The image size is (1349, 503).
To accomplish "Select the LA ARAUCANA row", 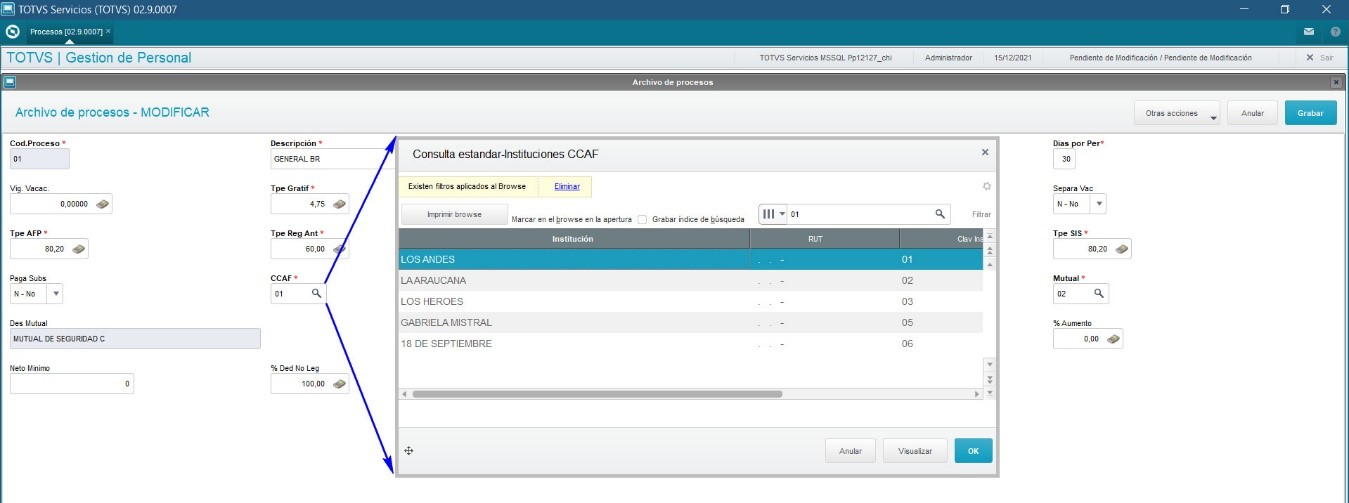I will pyautogui.click(x=690, y=280).
